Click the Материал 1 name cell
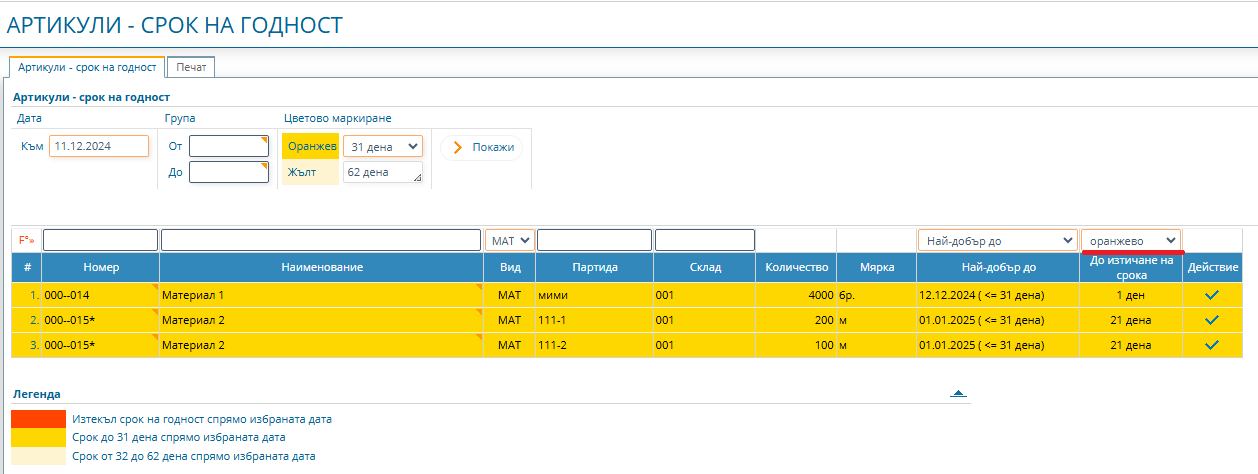Screen dimensions: 1258x474 pyautogui.click(x=321, y=296)
